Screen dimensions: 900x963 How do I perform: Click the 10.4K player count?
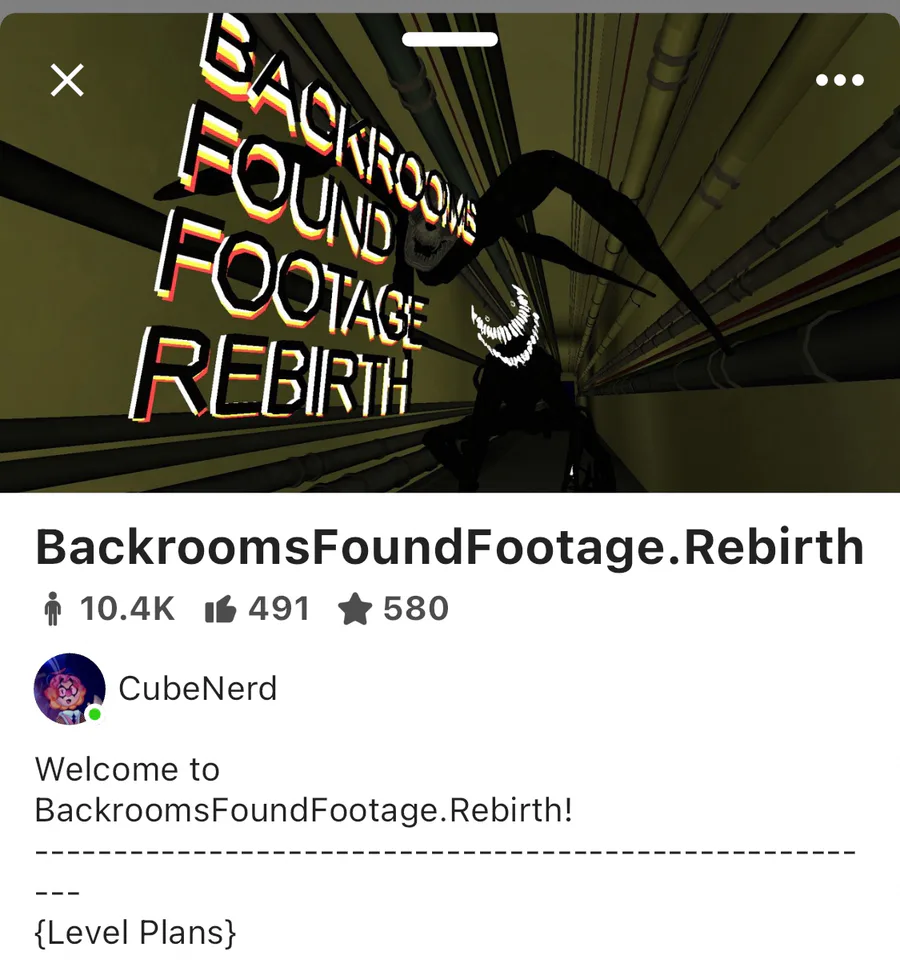(127, 609)
